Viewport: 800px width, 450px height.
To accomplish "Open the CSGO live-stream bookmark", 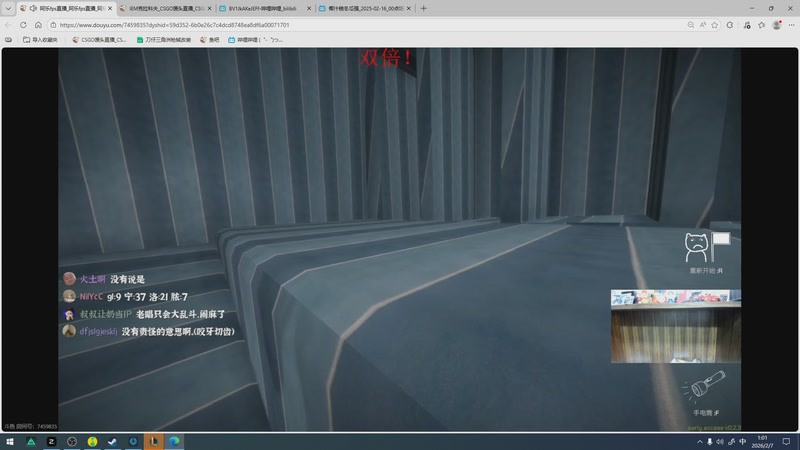I will 99,39.
